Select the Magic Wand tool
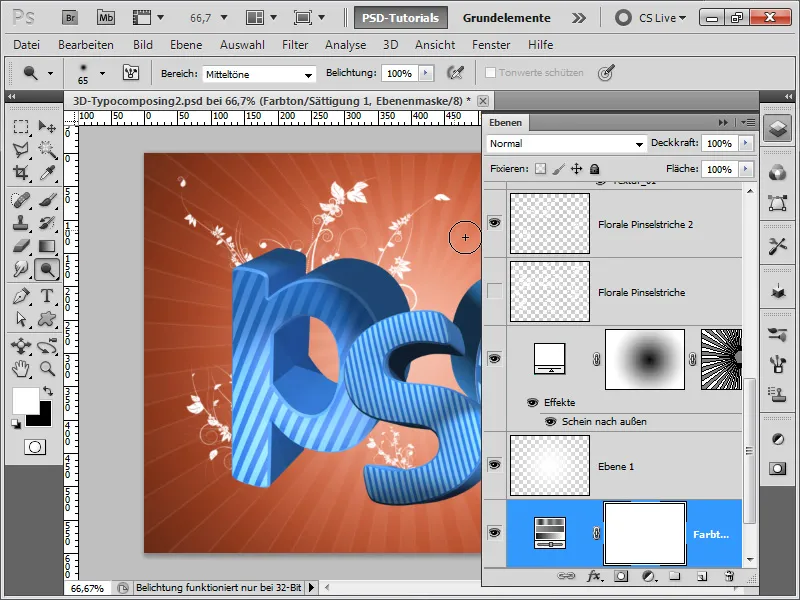 pos(47,149)
